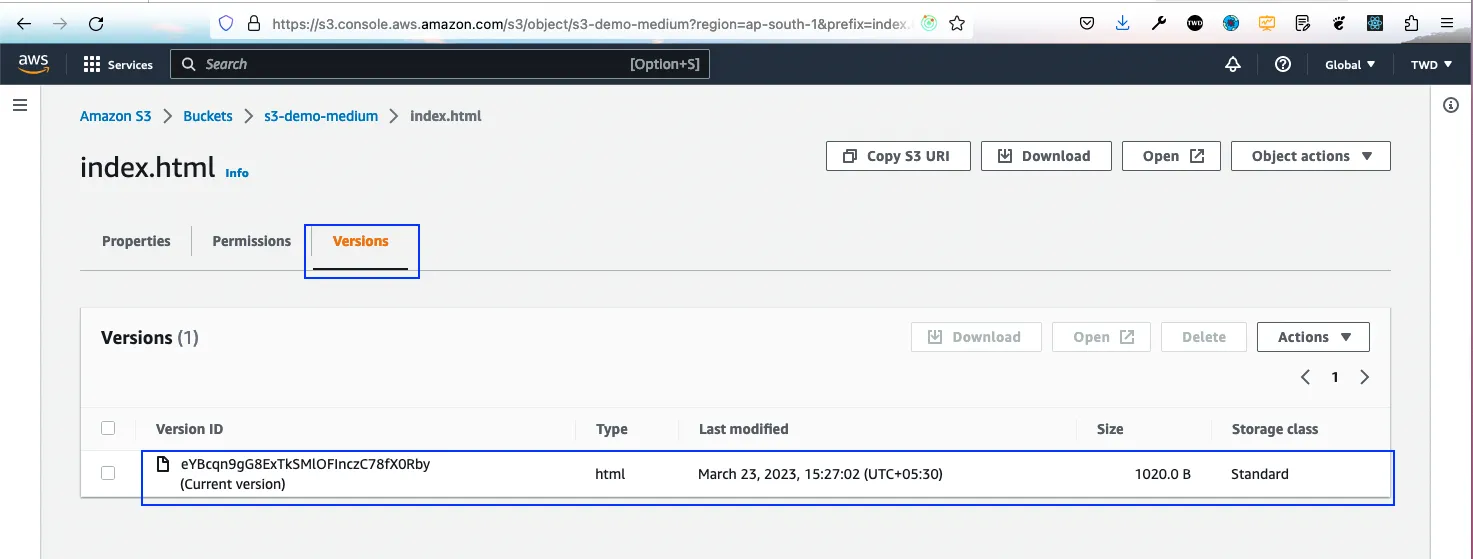The image size is (1473, 559).
Task: Click page number 1 in pagination
Action: (1335, 377)
